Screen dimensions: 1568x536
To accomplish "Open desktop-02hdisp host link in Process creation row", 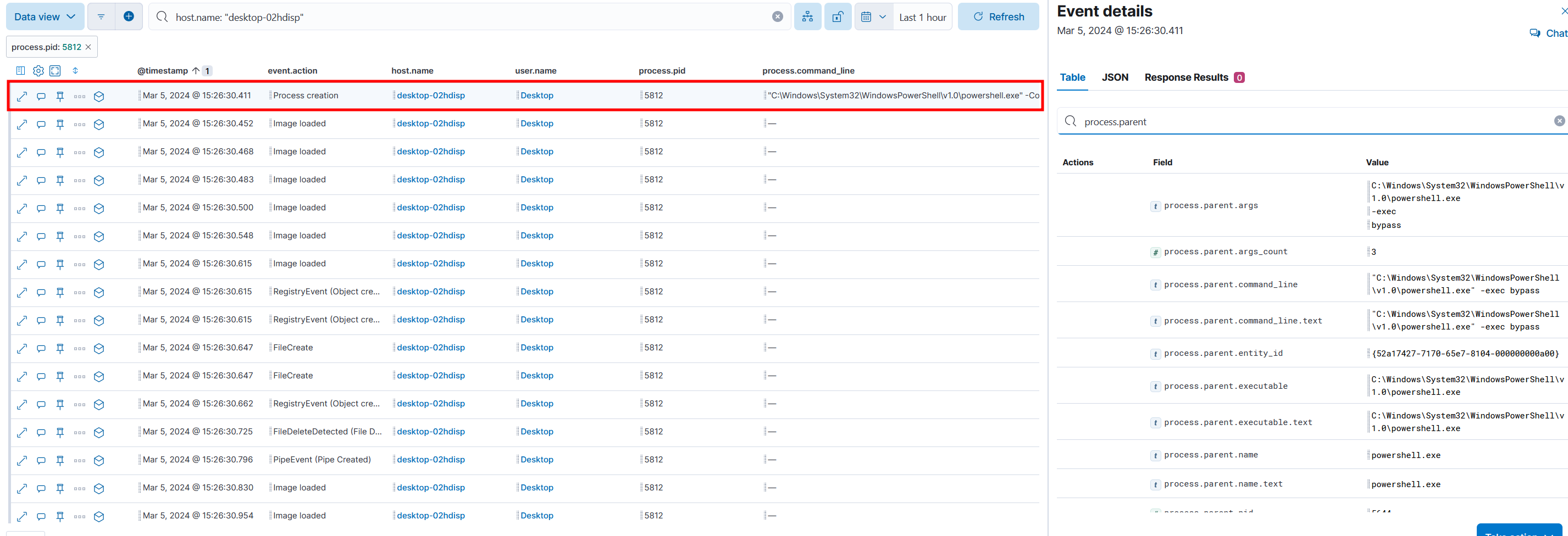I will click(431, 96).
